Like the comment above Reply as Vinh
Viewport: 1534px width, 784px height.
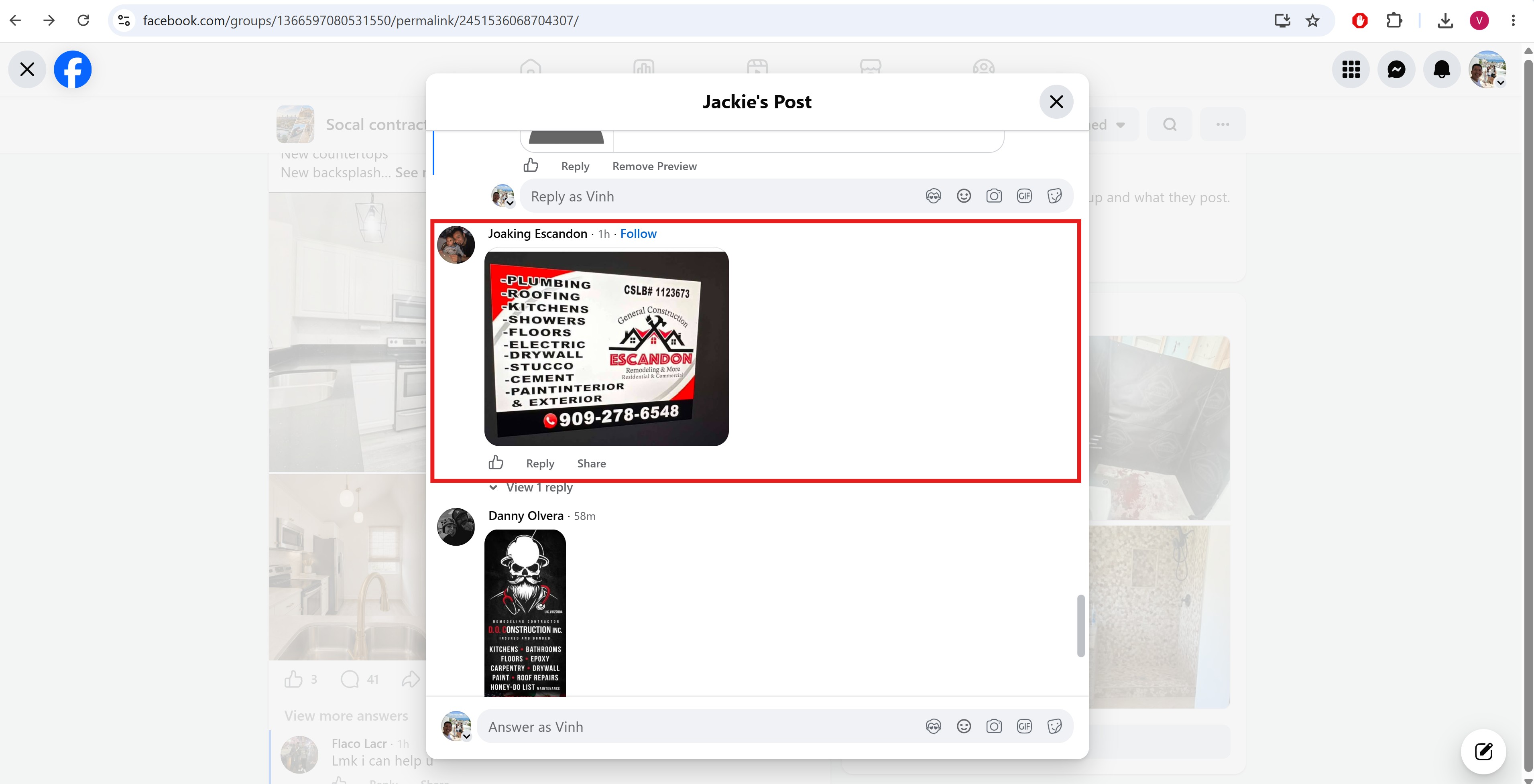(531, 165)
